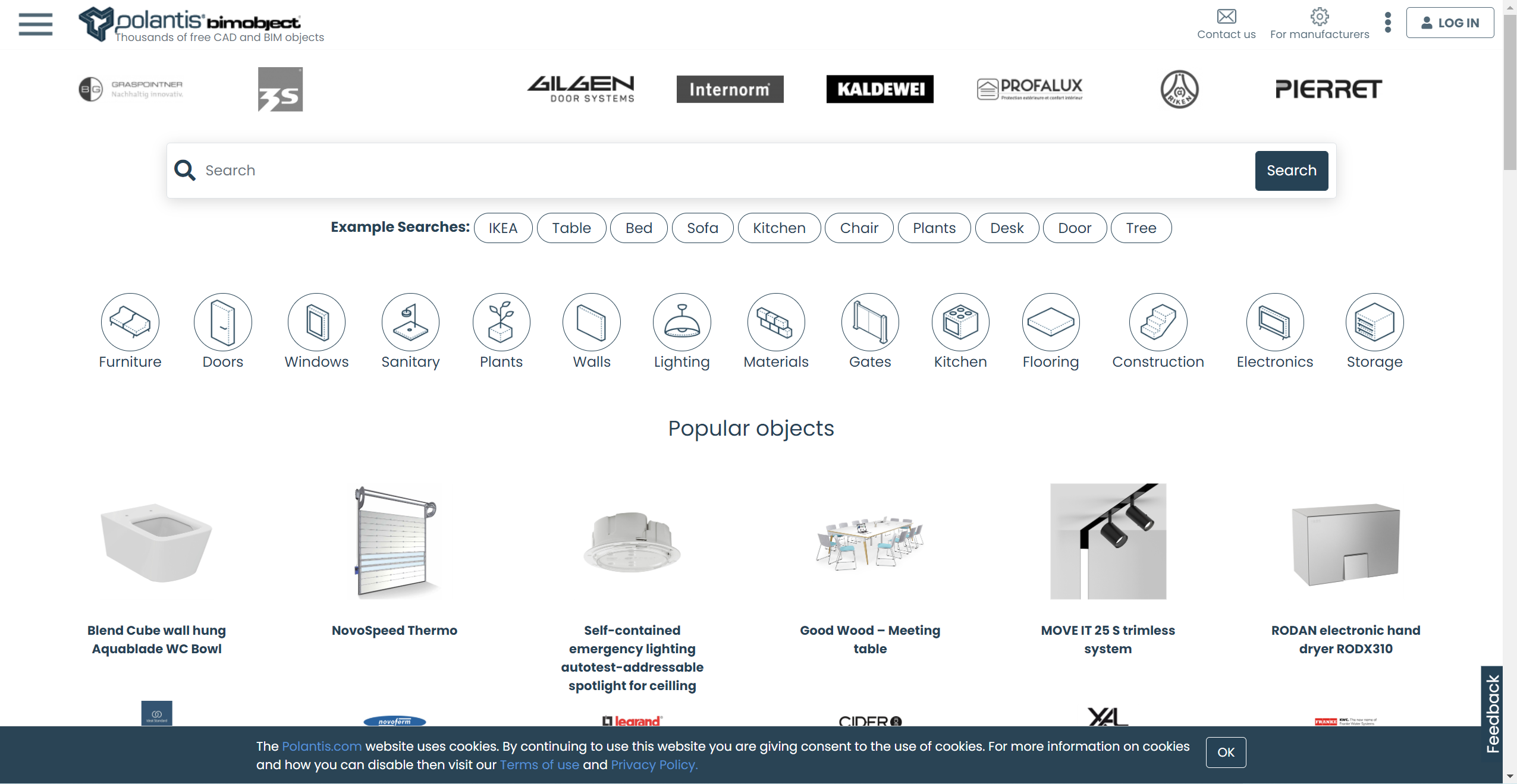Click the dark Search button
Screen dimensions: 1517x784
(x=1292, y=171)
